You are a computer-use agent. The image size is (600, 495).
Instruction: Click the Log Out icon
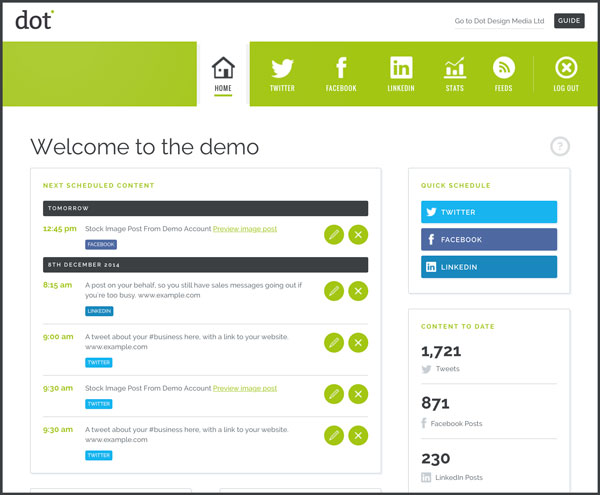click(566, 74)
